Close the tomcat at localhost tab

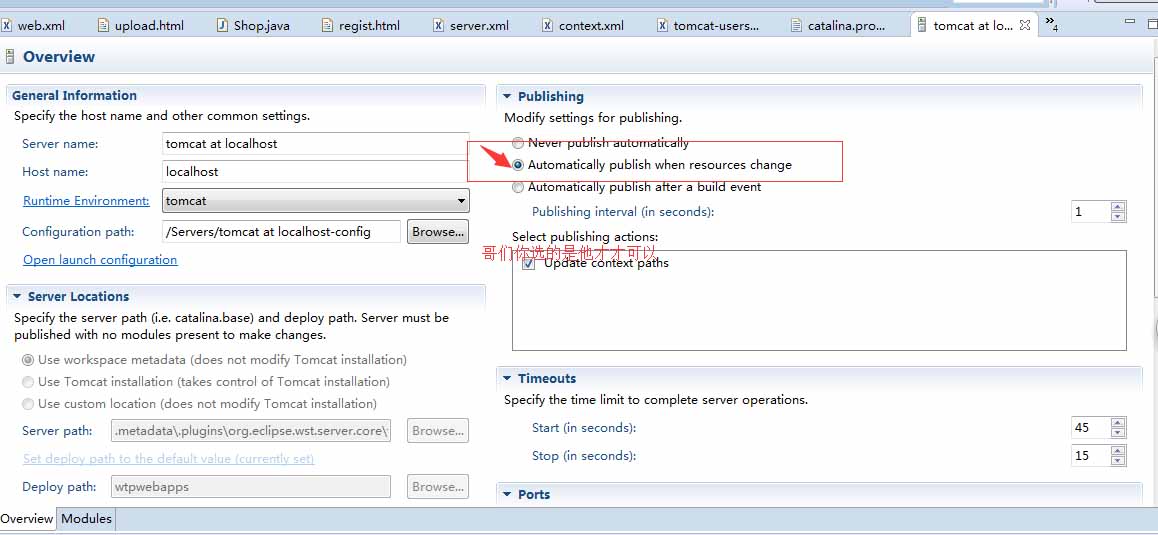coord(1024,25)
